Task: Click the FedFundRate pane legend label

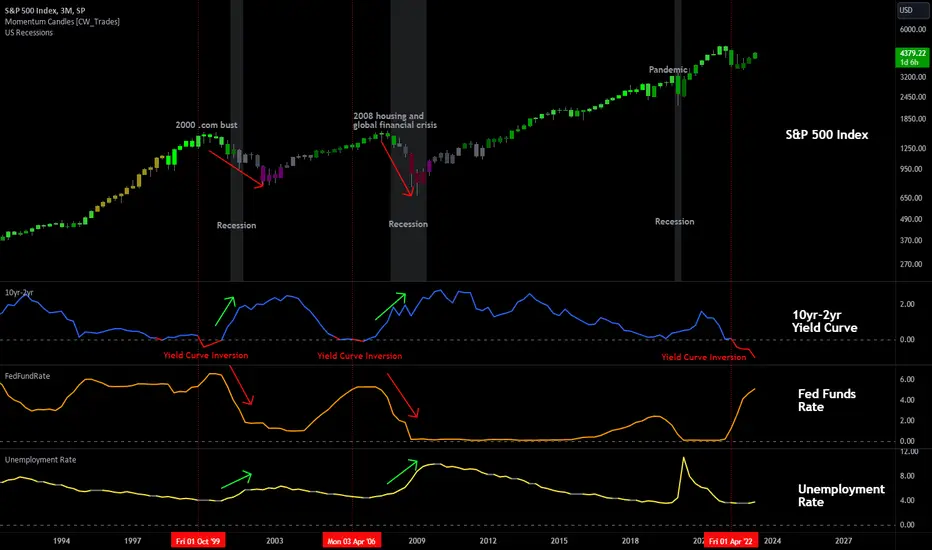Action: 27,376
